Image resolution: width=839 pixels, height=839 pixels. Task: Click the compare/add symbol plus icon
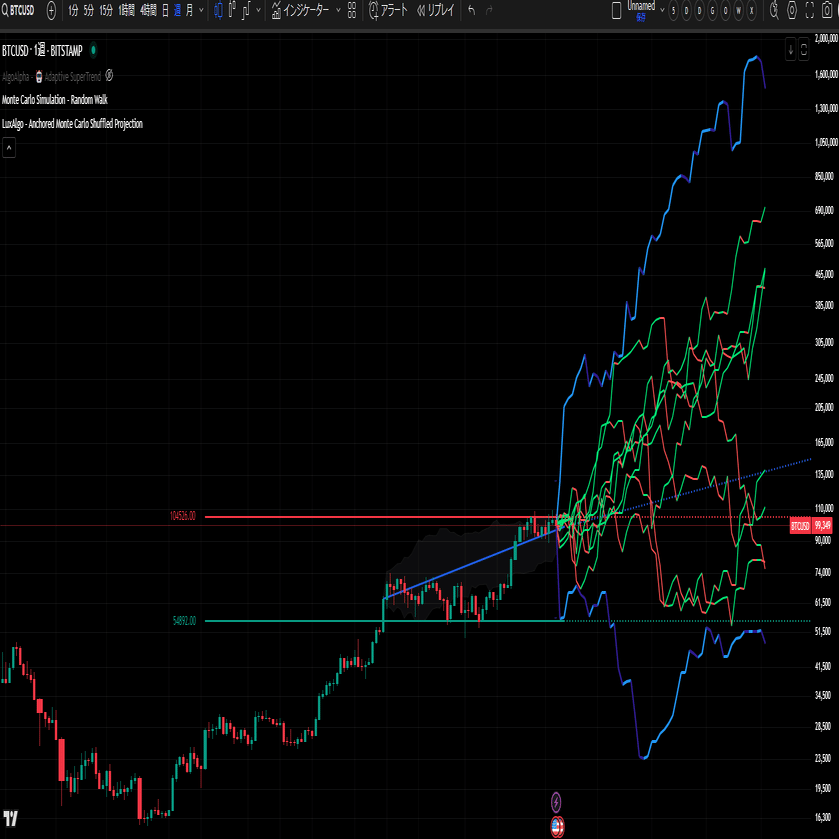[51, 10]
